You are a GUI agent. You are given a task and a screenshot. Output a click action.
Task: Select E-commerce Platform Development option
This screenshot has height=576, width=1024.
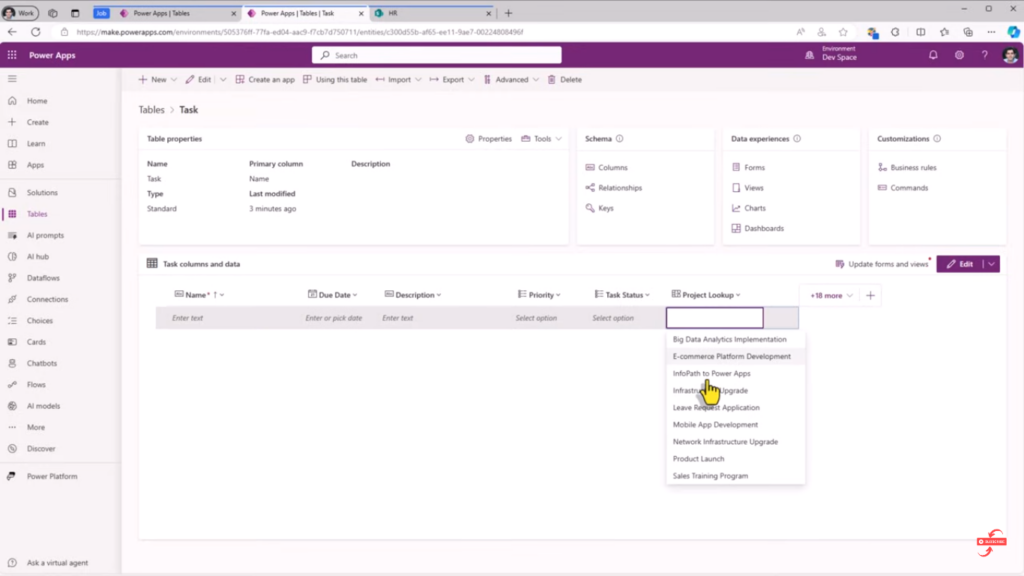735,357
